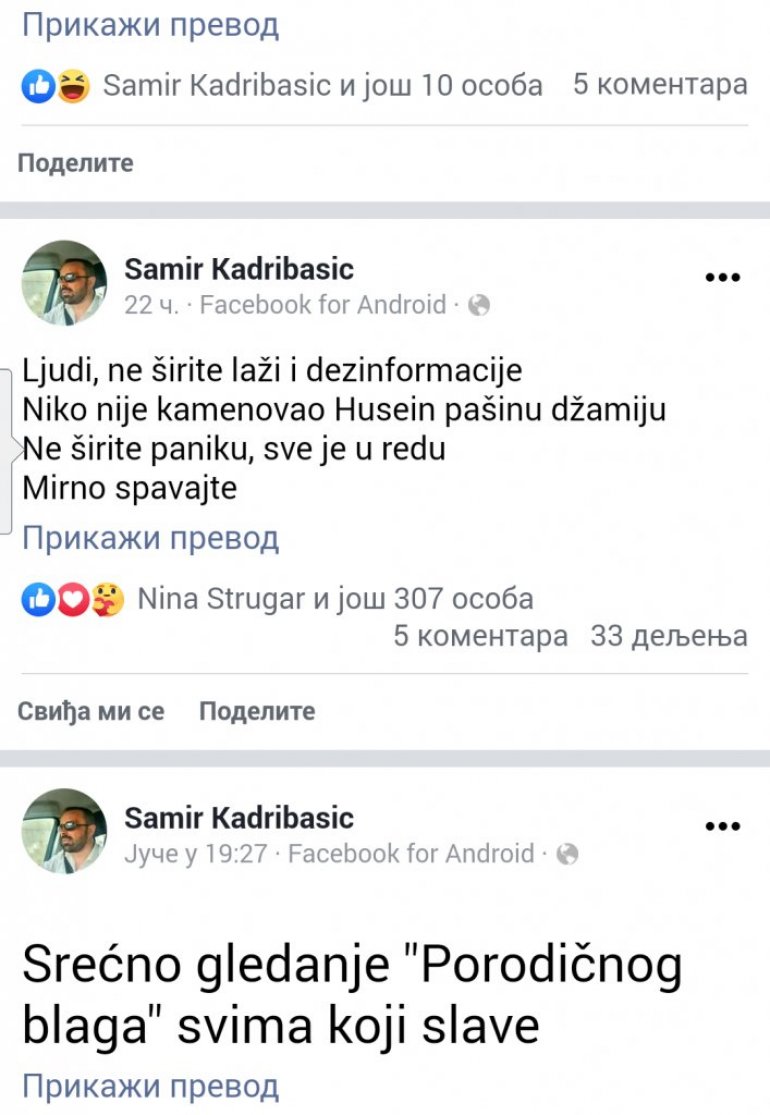Click globe privacy icon on Јуче post
This screenshot has width=770, height=1115.
(567, 854)
